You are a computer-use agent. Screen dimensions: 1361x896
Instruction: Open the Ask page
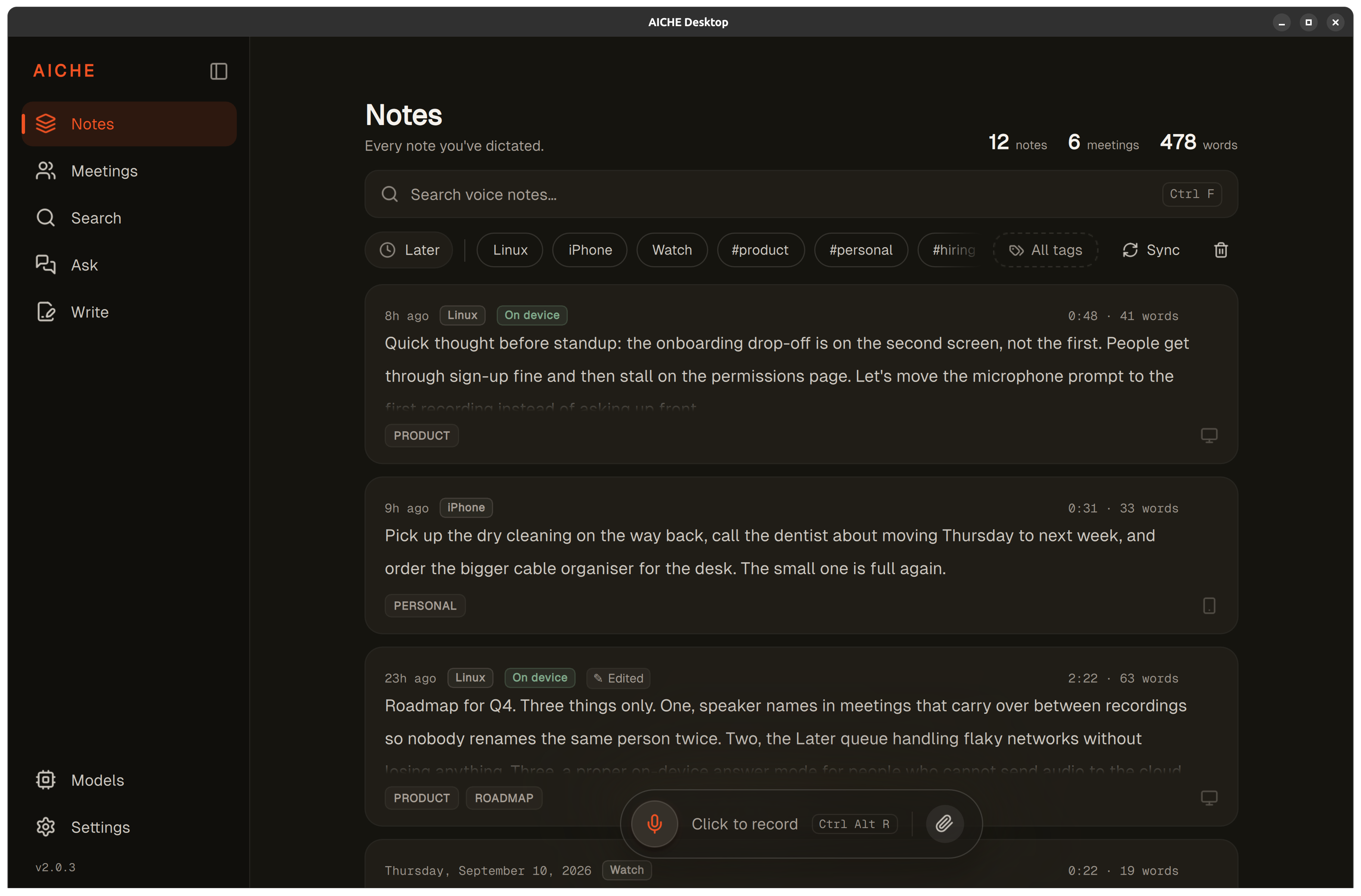click(x=129, y=265)
